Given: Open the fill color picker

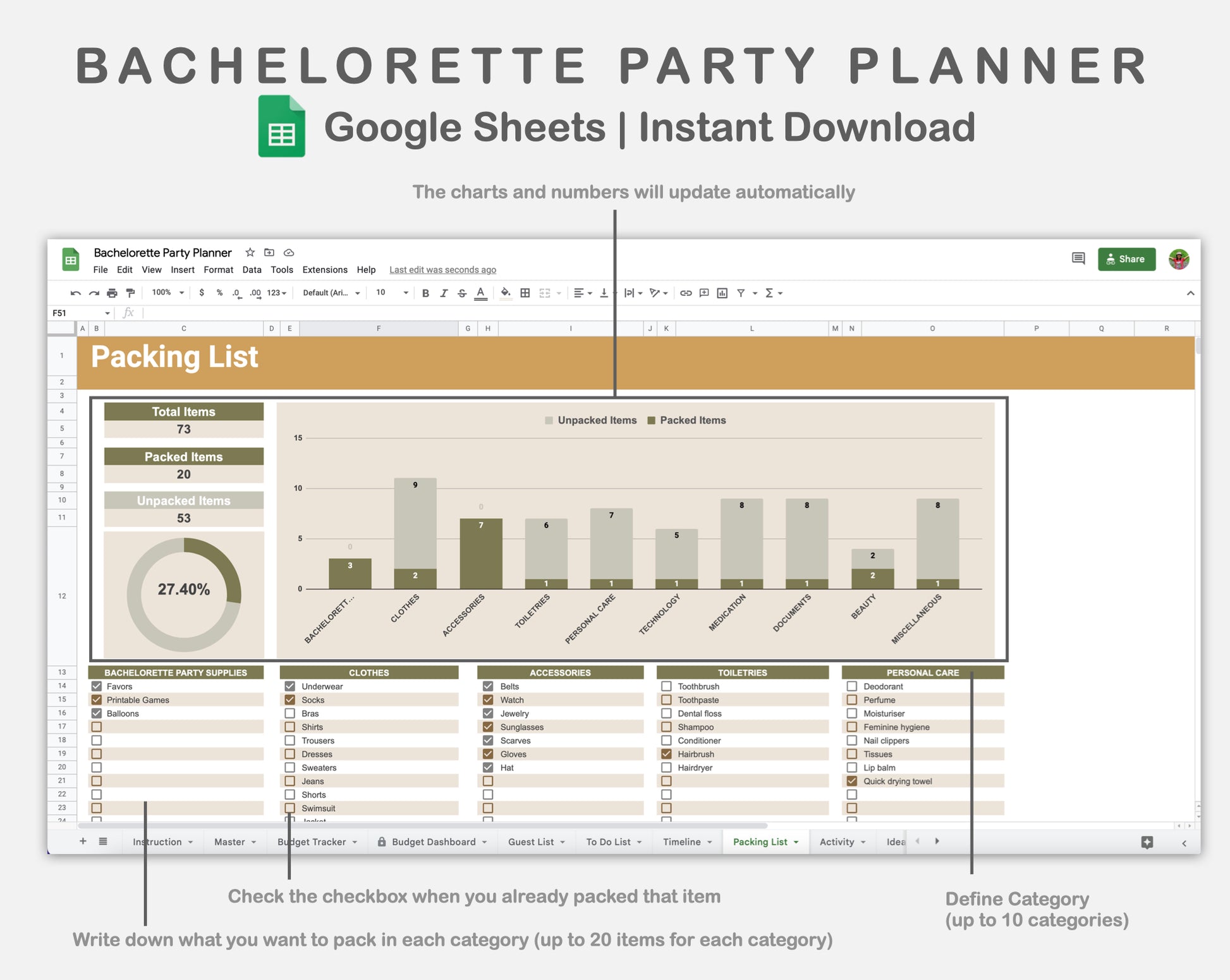Looking at the screenshot, I should [x=505, y=293].
